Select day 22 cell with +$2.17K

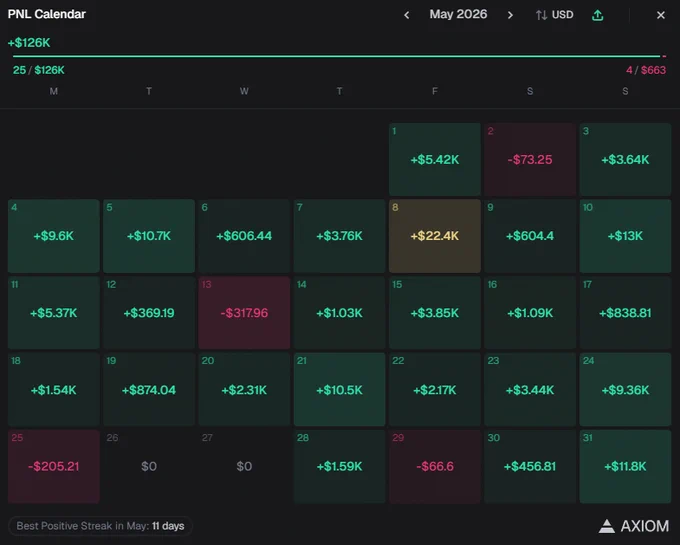(435, 389)
